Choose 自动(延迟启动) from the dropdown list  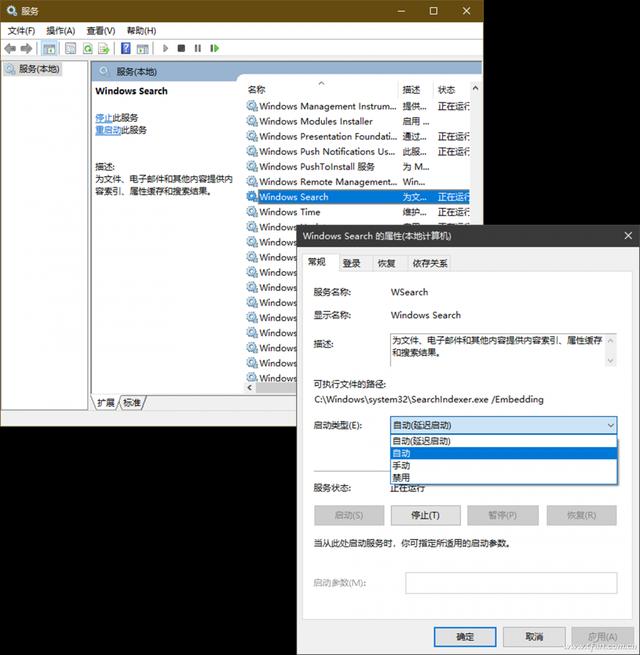(x=503, y=441)
